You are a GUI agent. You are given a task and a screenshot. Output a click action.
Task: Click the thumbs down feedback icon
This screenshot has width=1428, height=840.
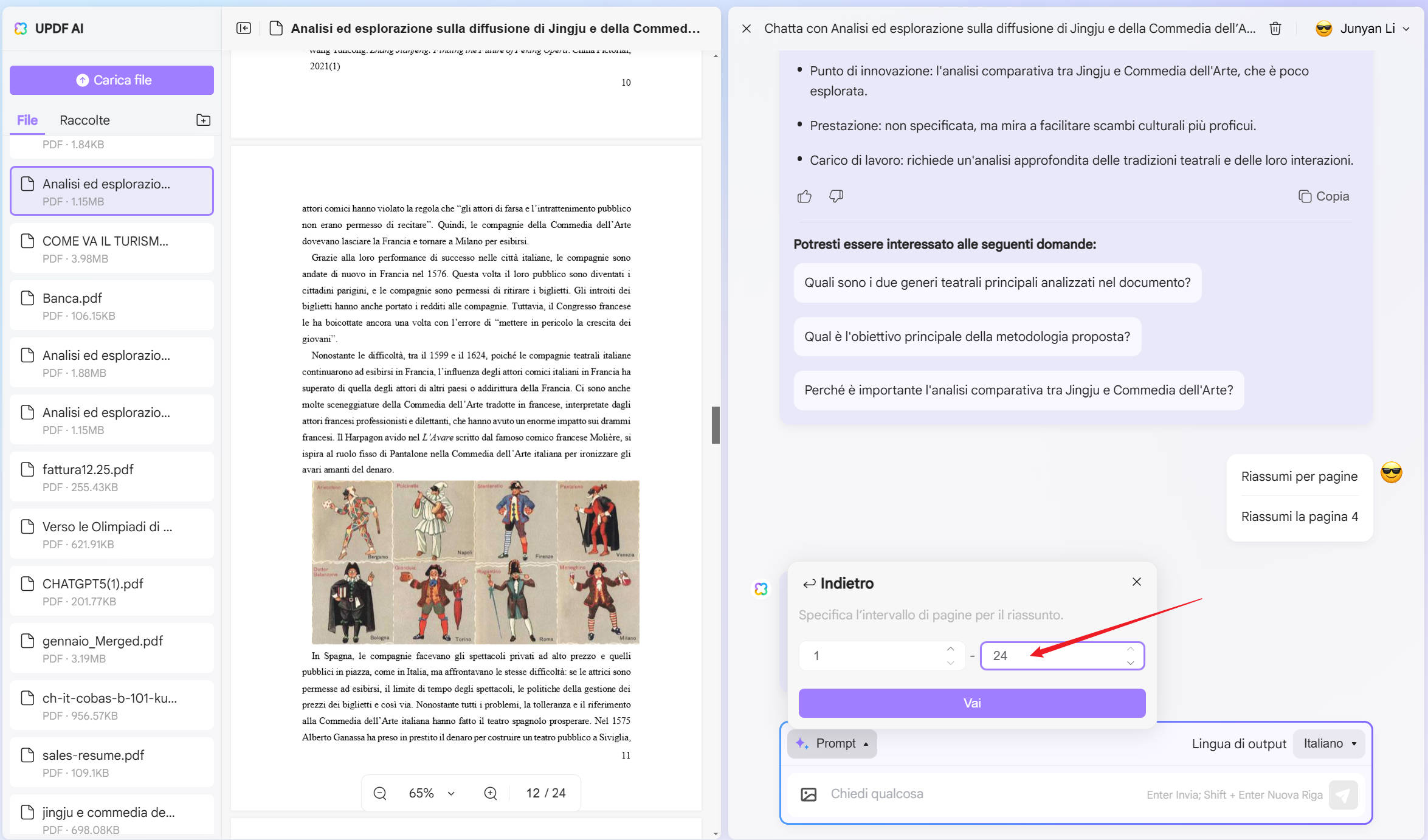click(836, 196)
